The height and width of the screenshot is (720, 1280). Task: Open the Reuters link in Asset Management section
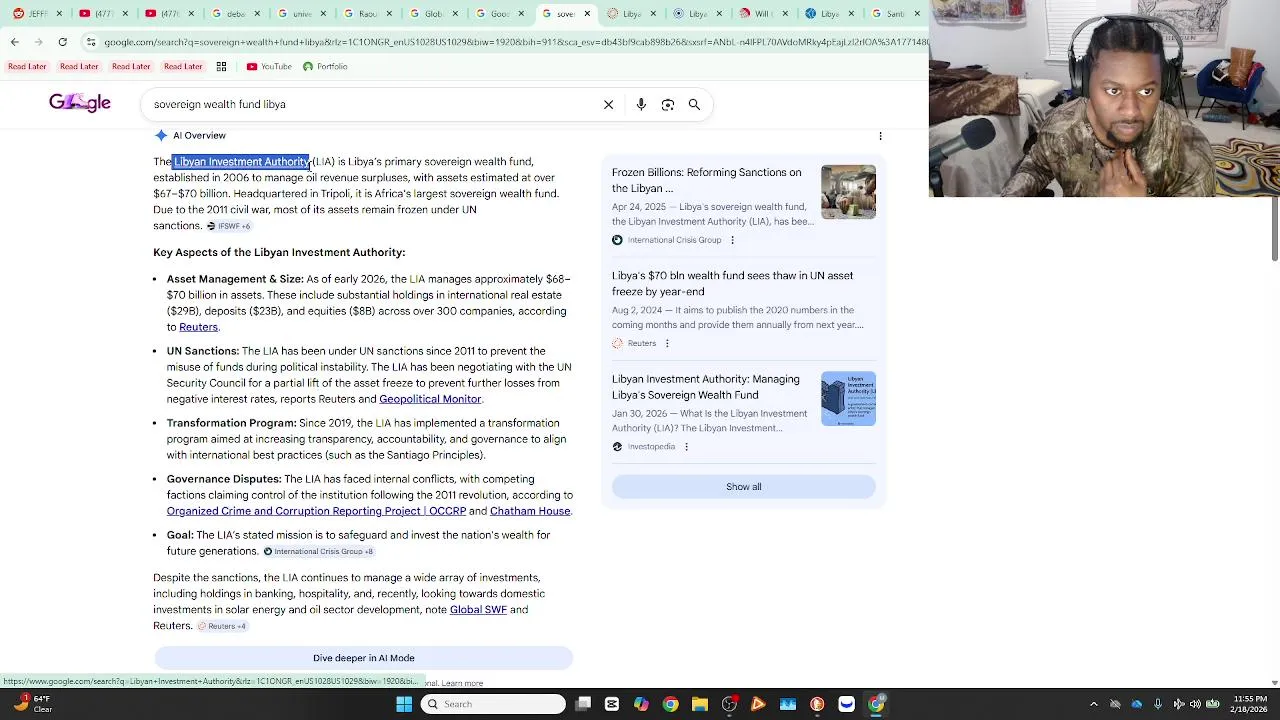(x=198, y=327)
